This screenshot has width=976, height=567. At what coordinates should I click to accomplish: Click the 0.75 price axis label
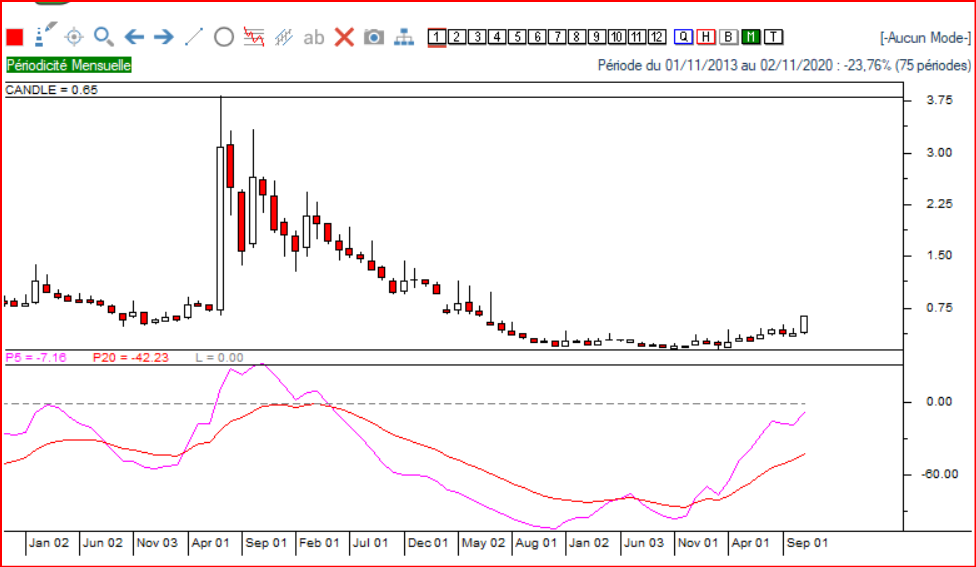click(x=939, y=308)
